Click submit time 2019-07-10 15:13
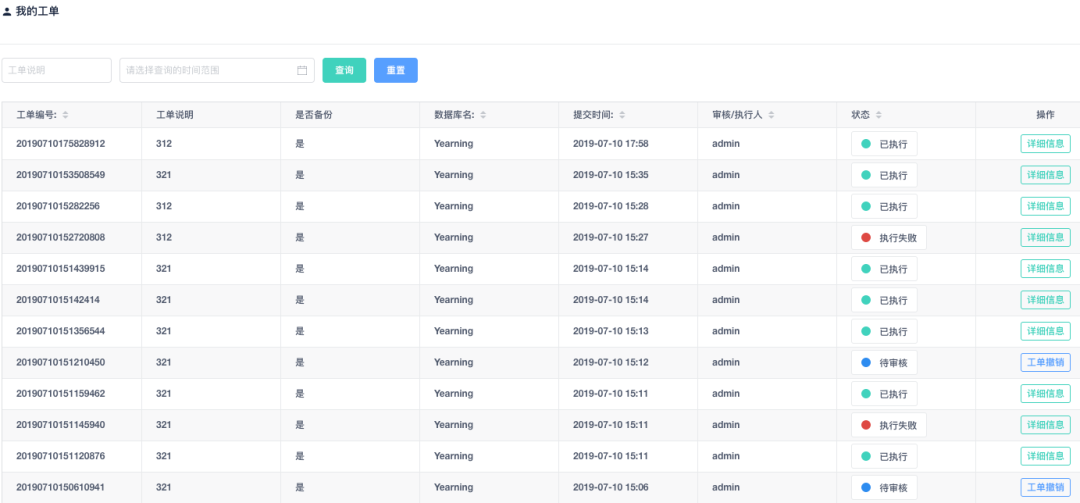The height and width of the screenshot is (503, 1080). (610, 331)
